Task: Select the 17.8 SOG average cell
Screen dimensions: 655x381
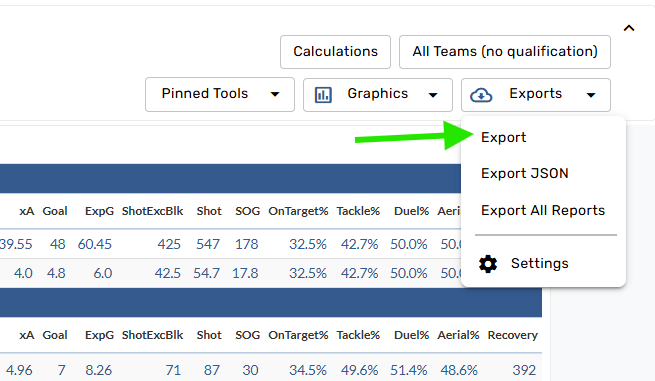Action: click(245, 274)
